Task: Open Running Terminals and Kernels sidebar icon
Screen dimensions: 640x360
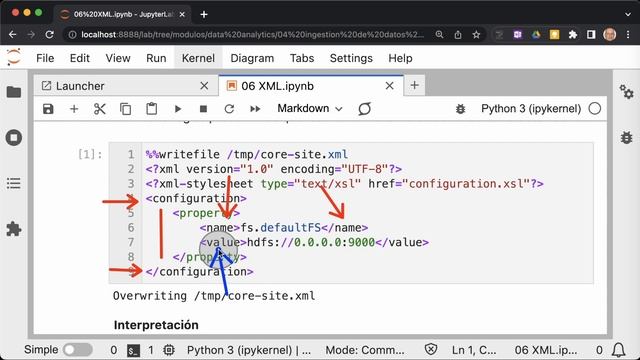Action: pos(14,138)
